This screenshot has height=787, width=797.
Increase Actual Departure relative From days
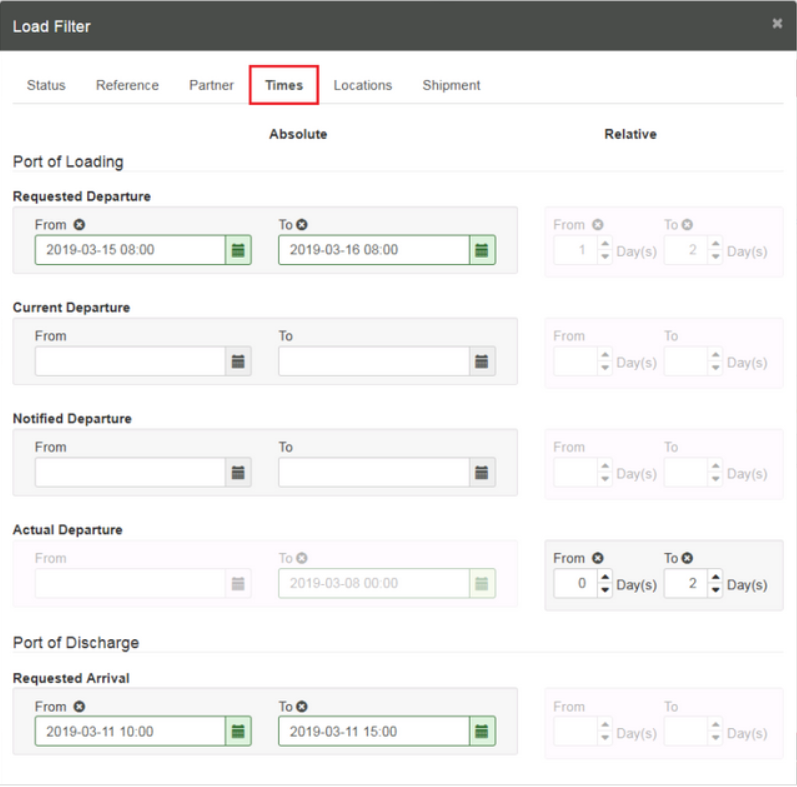point(605,577)
